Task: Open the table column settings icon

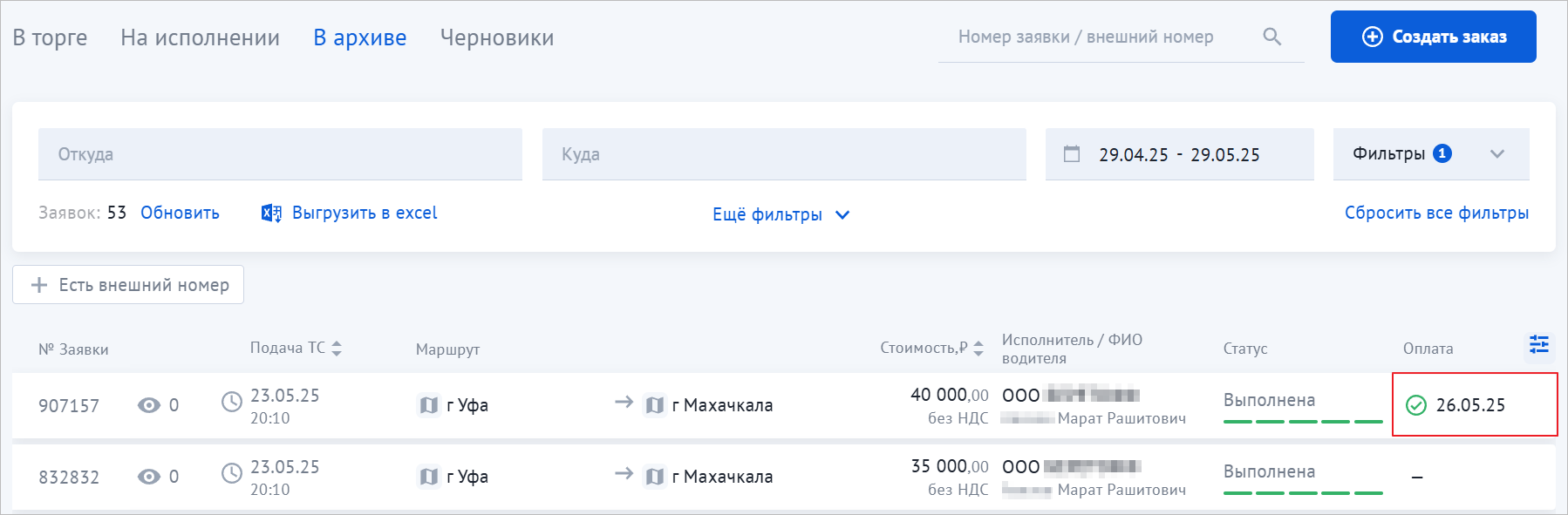Action: [x=1539, y=345]
